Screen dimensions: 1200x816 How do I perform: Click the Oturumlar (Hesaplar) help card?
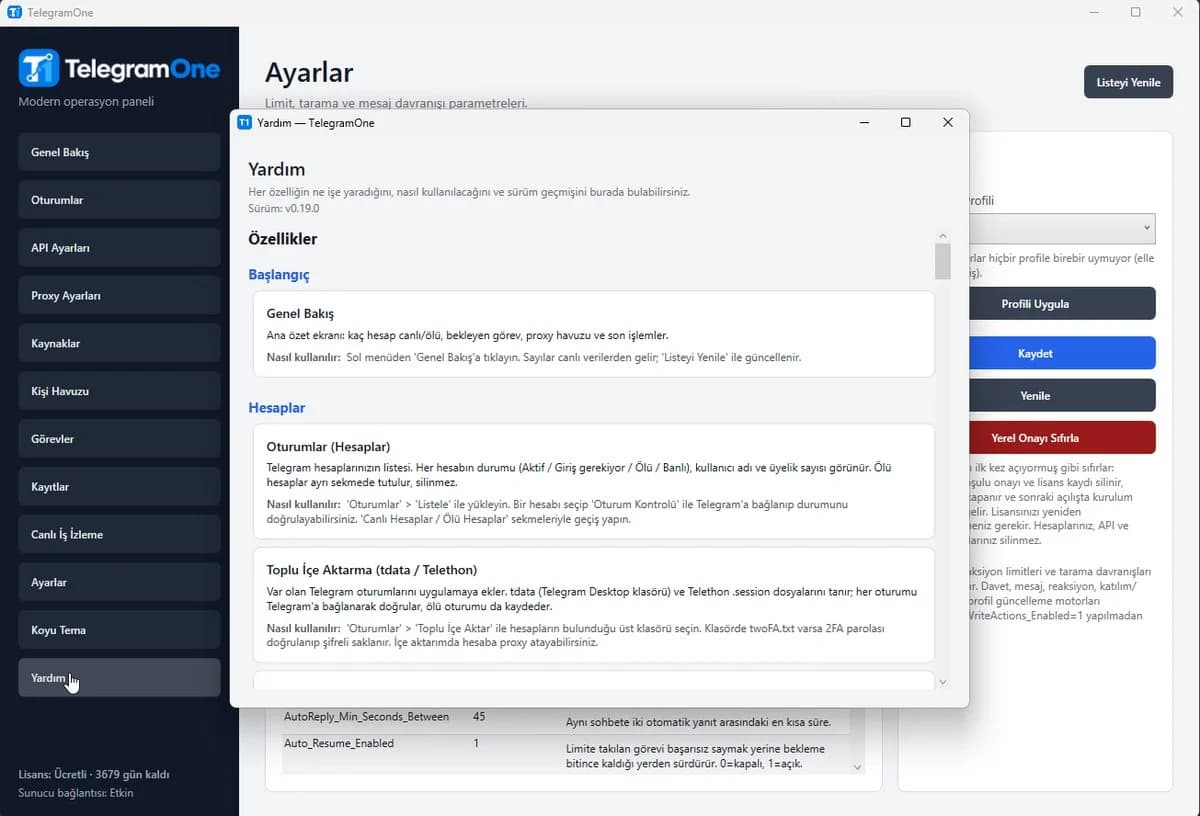point(593,481)
